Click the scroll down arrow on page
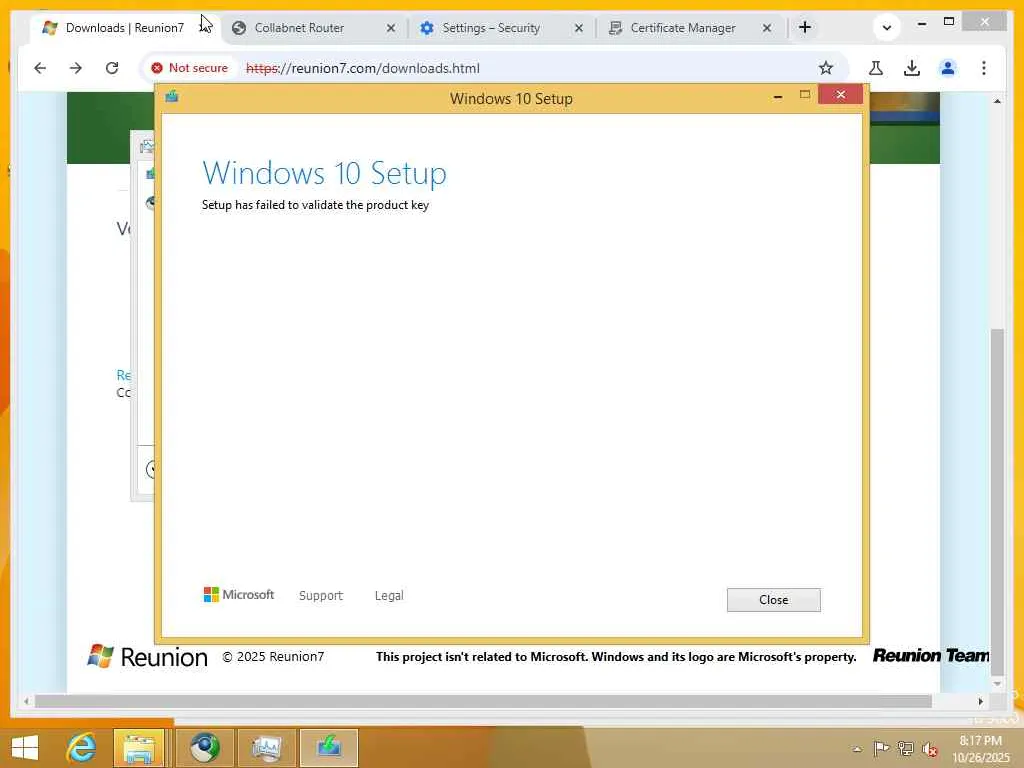Viewport: 1024px width, 768px height. click(x=997, y=684)
